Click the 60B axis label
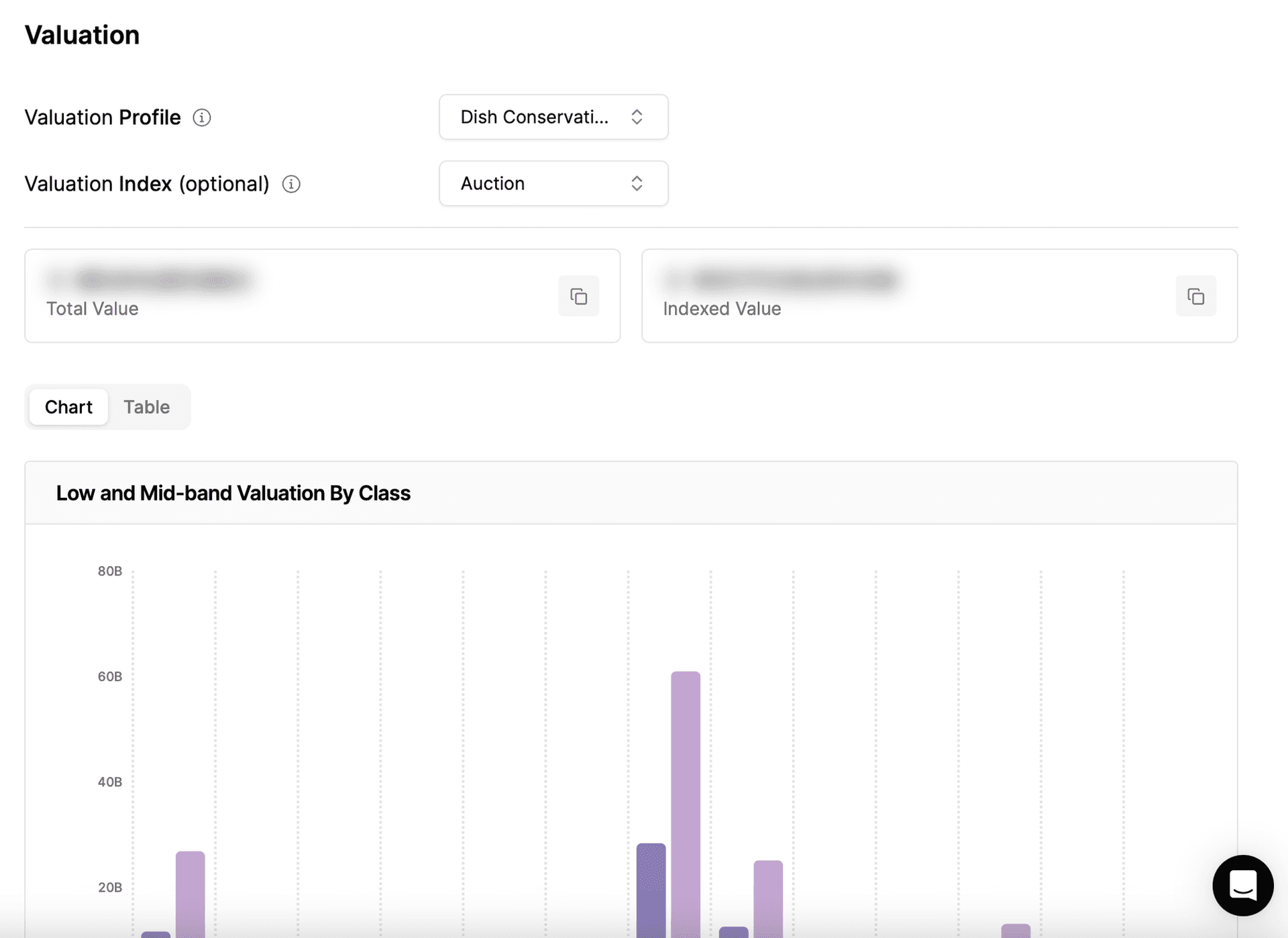 (x=110, y=676)
